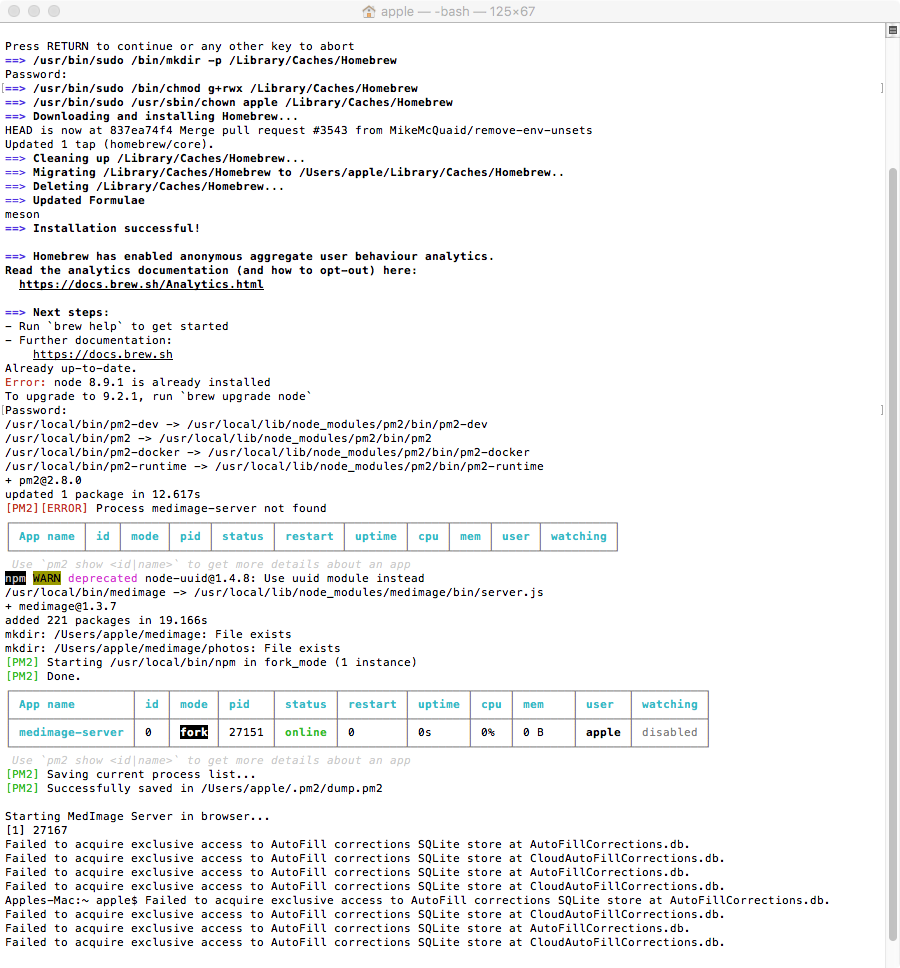Click the yellow 'WARN' label
The height and width of the screenshot is (968, 900).
(x=46, y=578)
